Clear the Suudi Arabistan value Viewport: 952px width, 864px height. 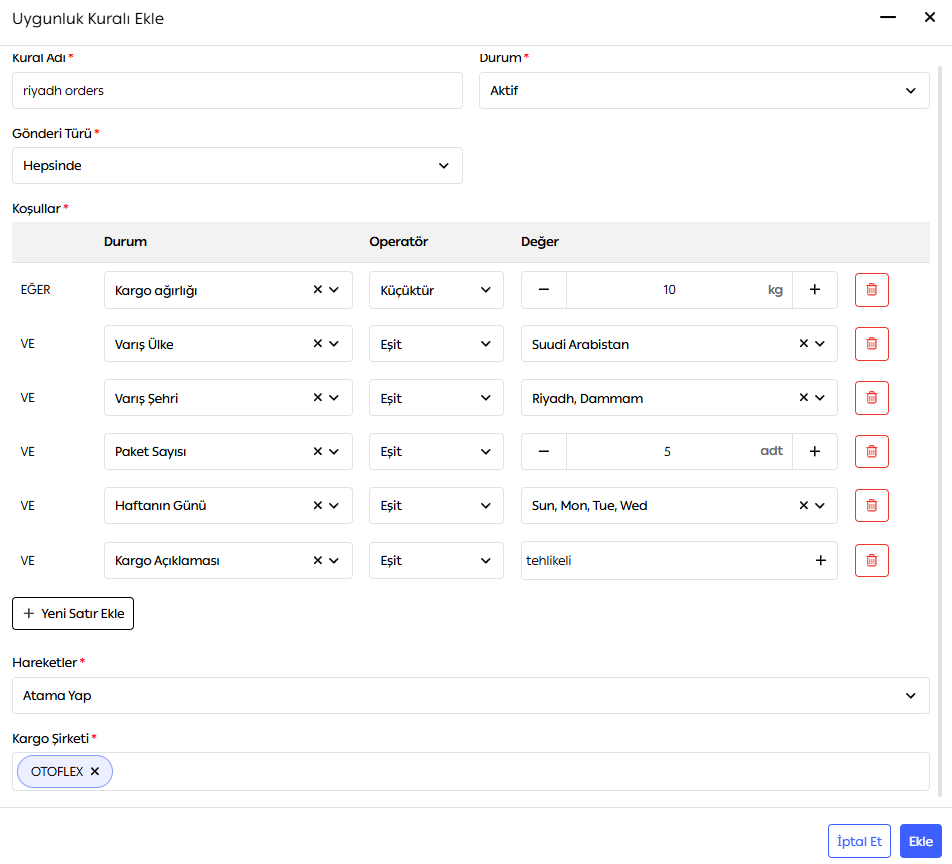click(x=803, y=344)
